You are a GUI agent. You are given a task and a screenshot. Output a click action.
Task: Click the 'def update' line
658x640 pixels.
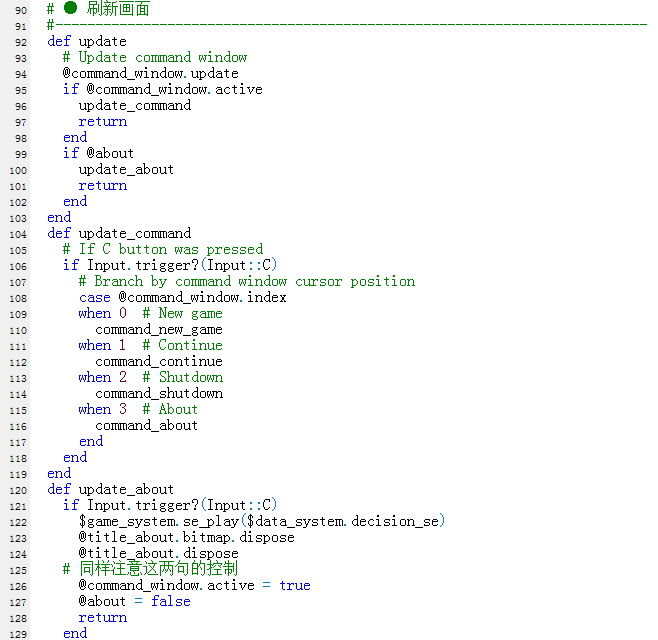[x=87, y=42]
